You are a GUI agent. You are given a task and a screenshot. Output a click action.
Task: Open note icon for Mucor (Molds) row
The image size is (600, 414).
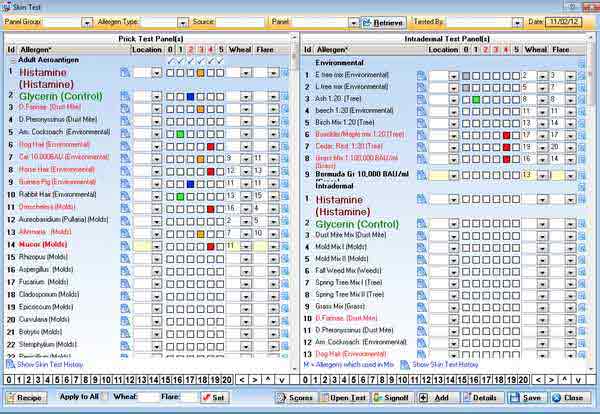point(125,246)
